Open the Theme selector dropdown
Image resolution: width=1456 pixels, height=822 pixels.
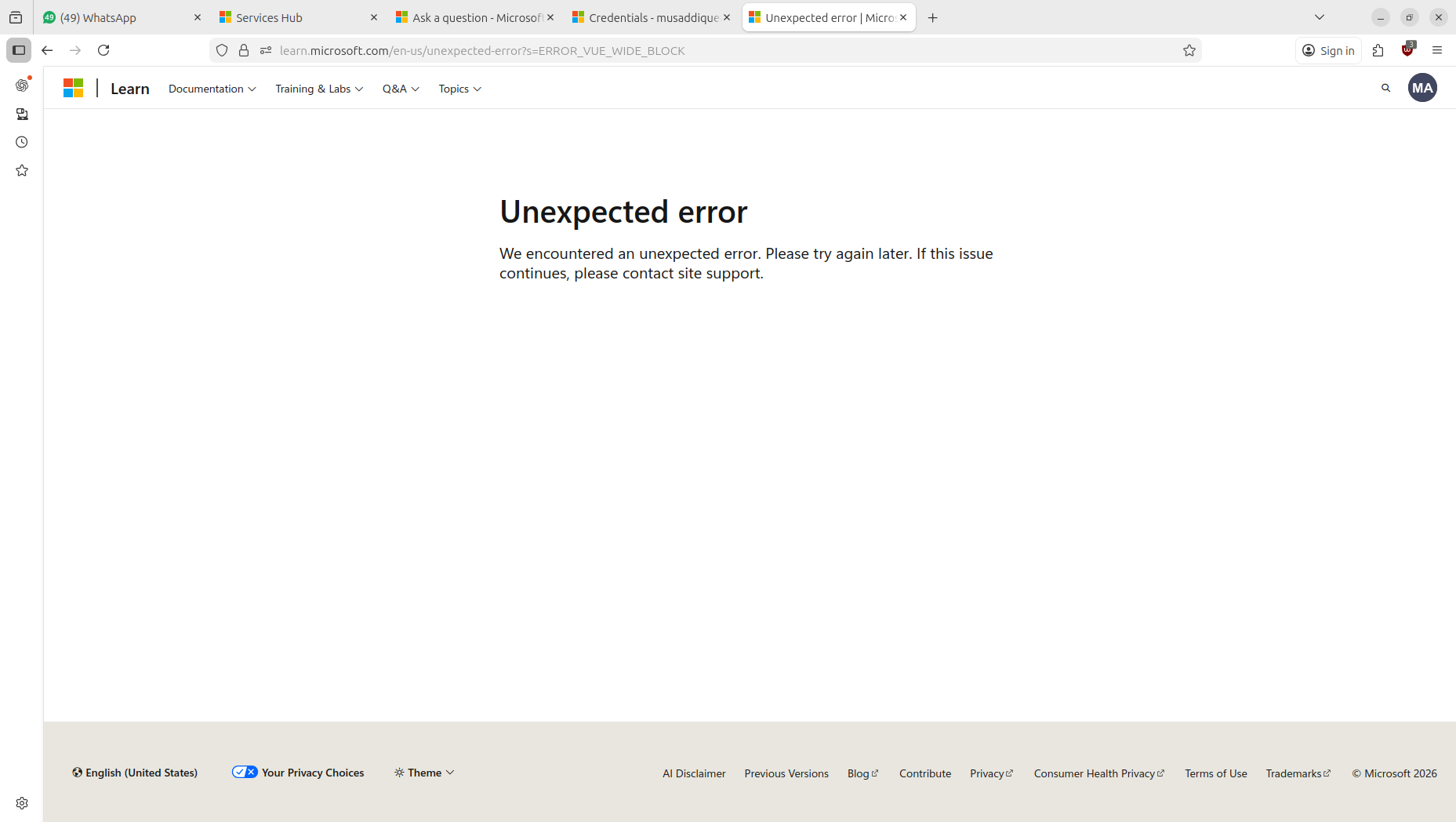pyautogui.click(x=424, y=773)
